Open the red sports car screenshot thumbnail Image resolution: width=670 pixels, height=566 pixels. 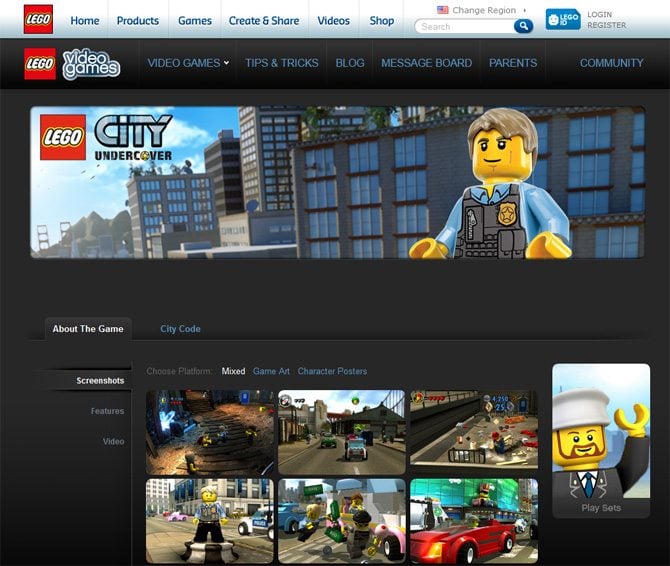[473, 520]
